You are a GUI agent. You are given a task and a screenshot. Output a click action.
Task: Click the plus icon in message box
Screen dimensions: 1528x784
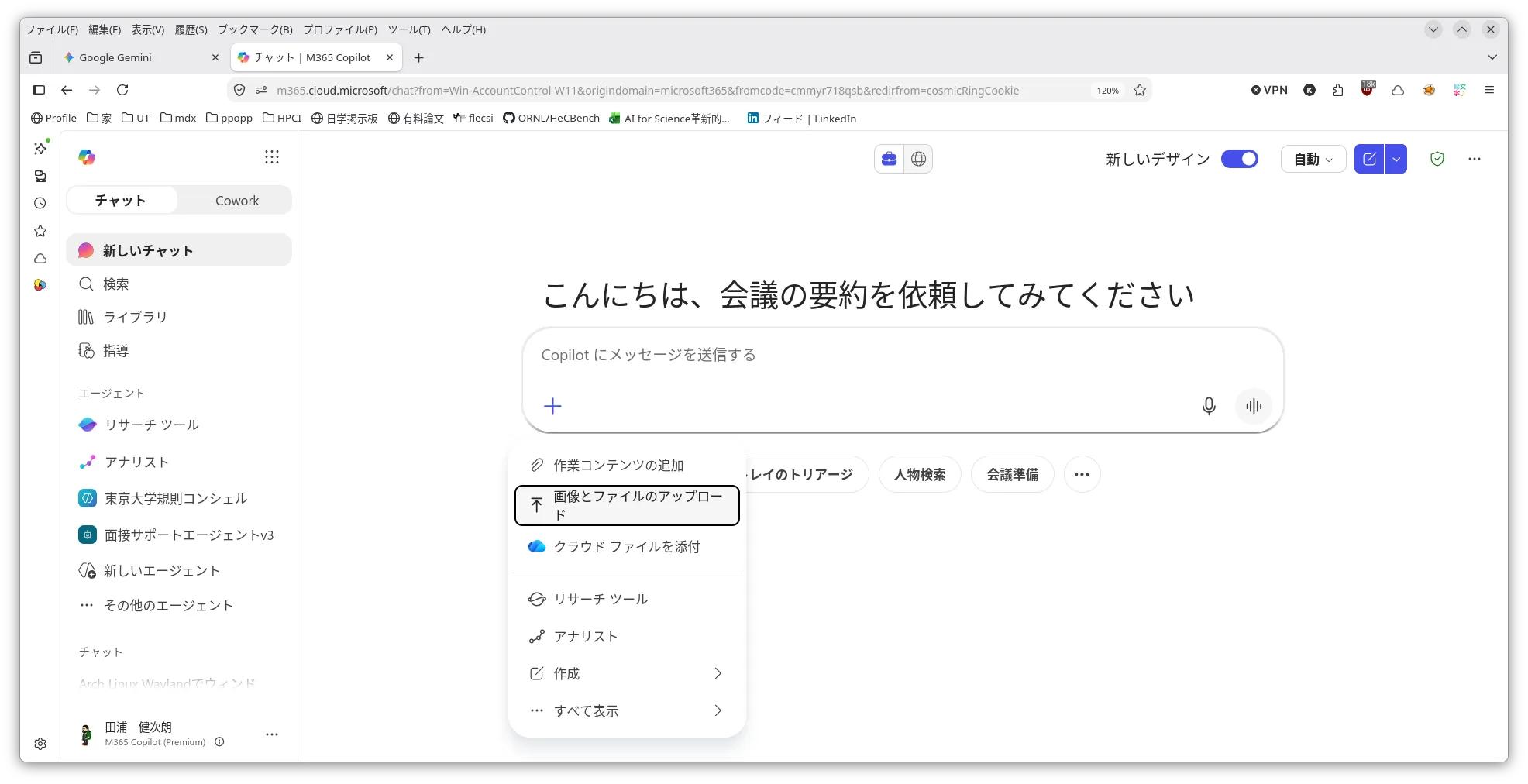(552, 406)
